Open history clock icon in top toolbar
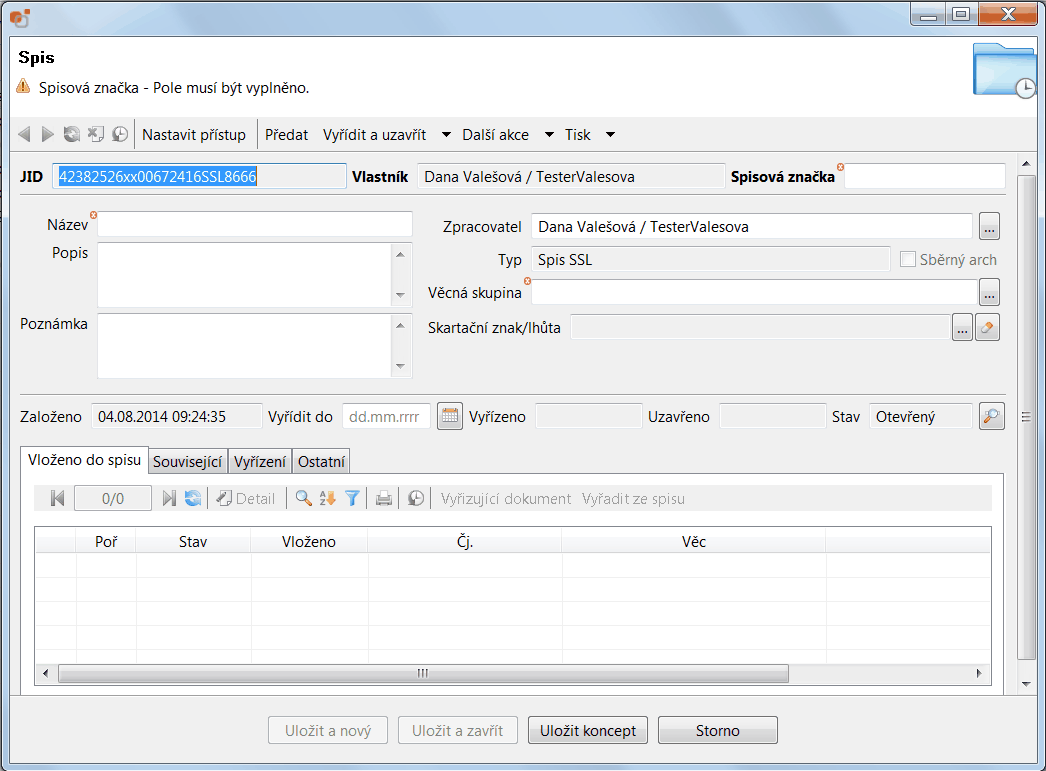 tap(119, 134)
